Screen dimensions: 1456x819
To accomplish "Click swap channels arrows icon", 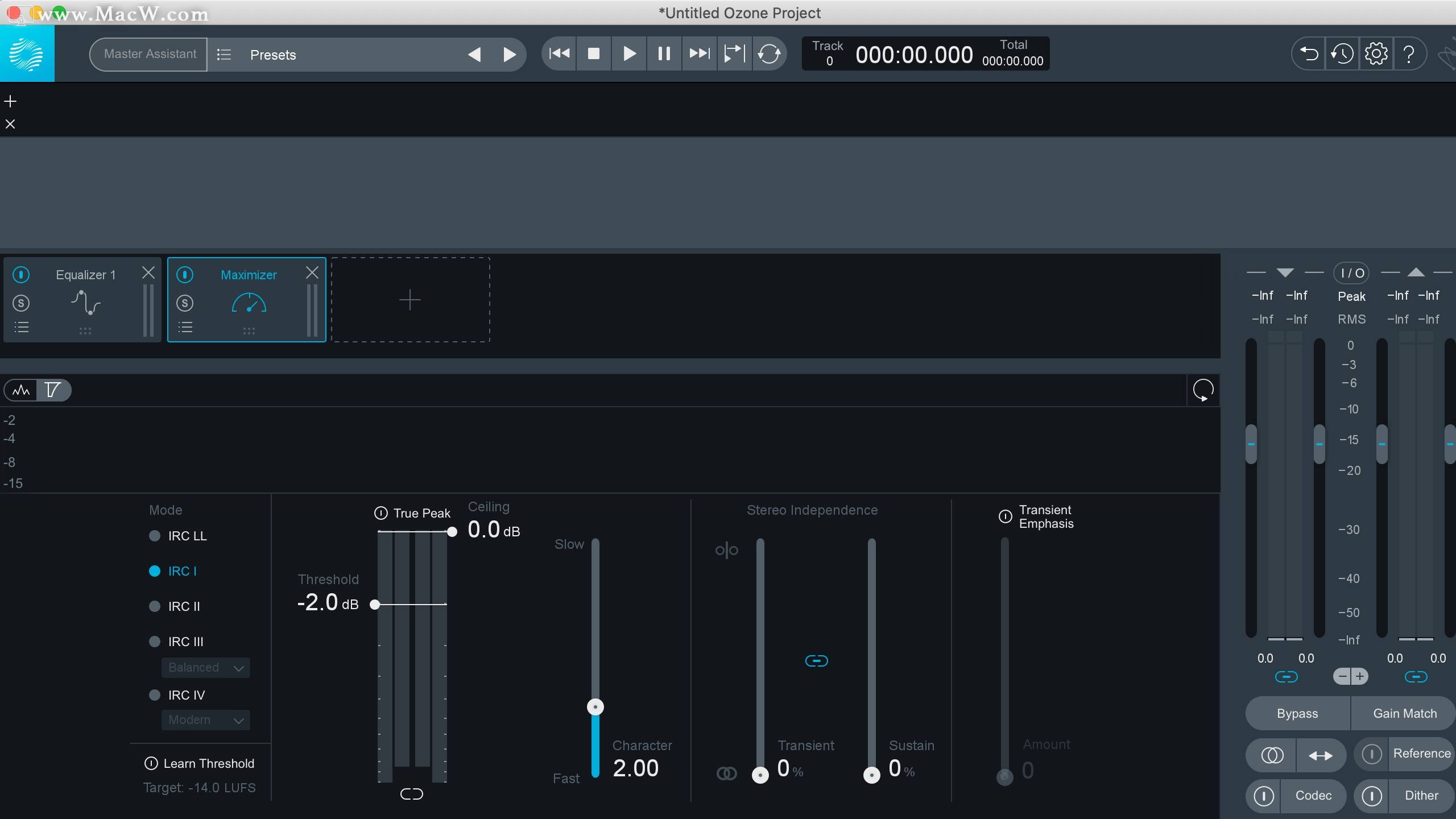I will [x=1321, y=755].
